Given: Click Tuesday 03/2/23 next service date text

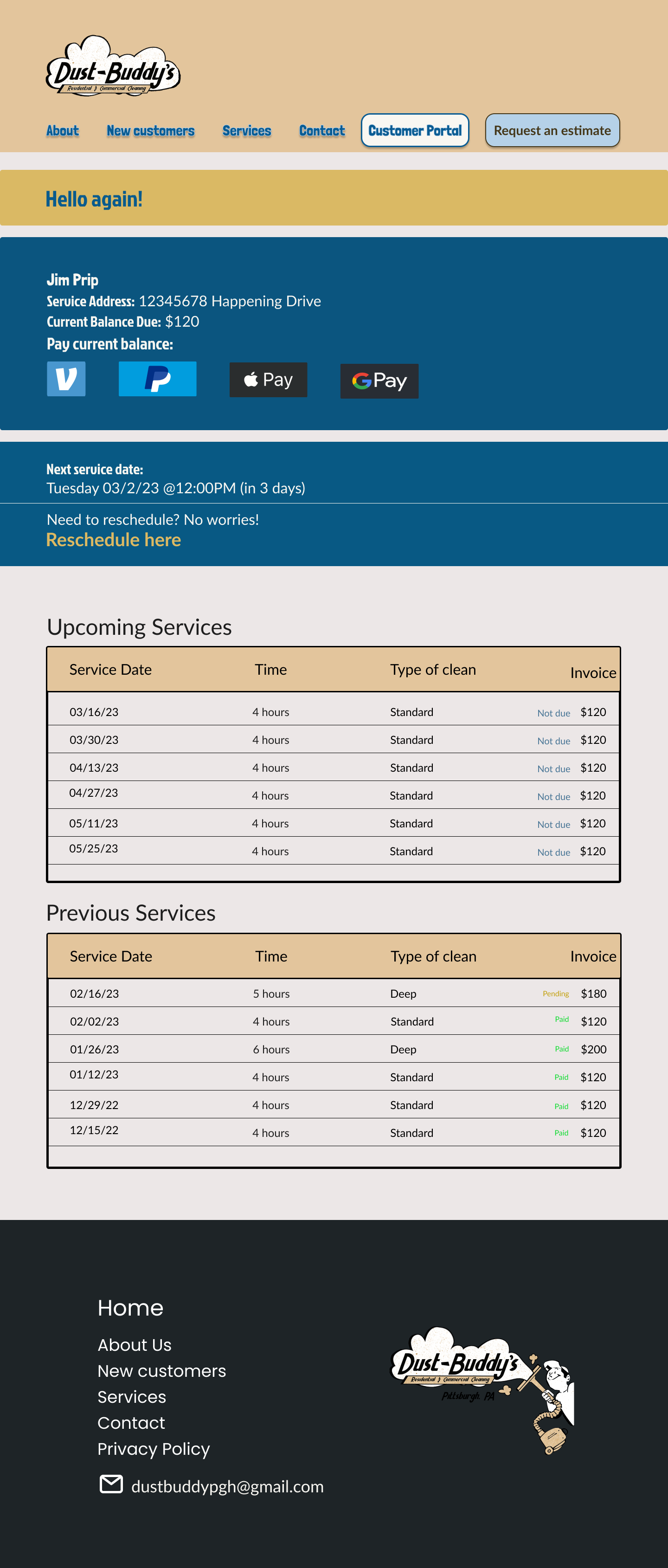Looking at the screenshot, I should 176,489.
